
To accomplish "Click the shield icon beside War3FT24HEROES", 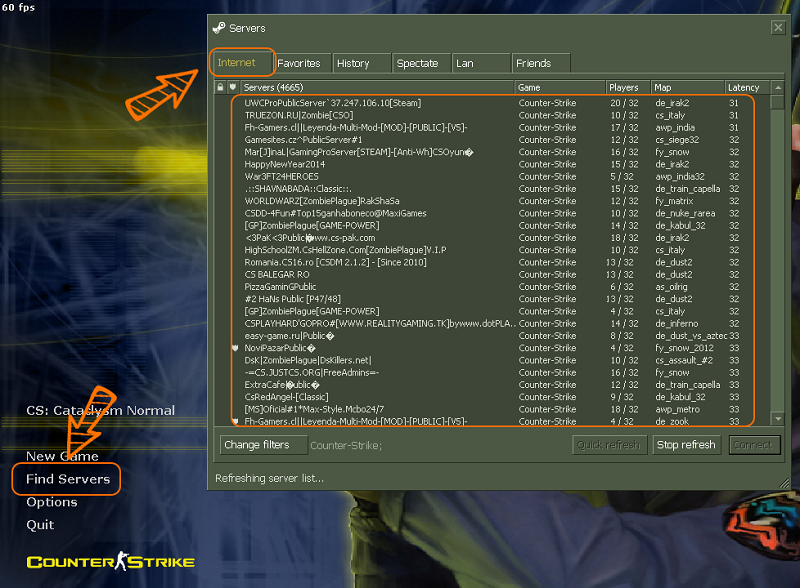I will click(236, 176).
